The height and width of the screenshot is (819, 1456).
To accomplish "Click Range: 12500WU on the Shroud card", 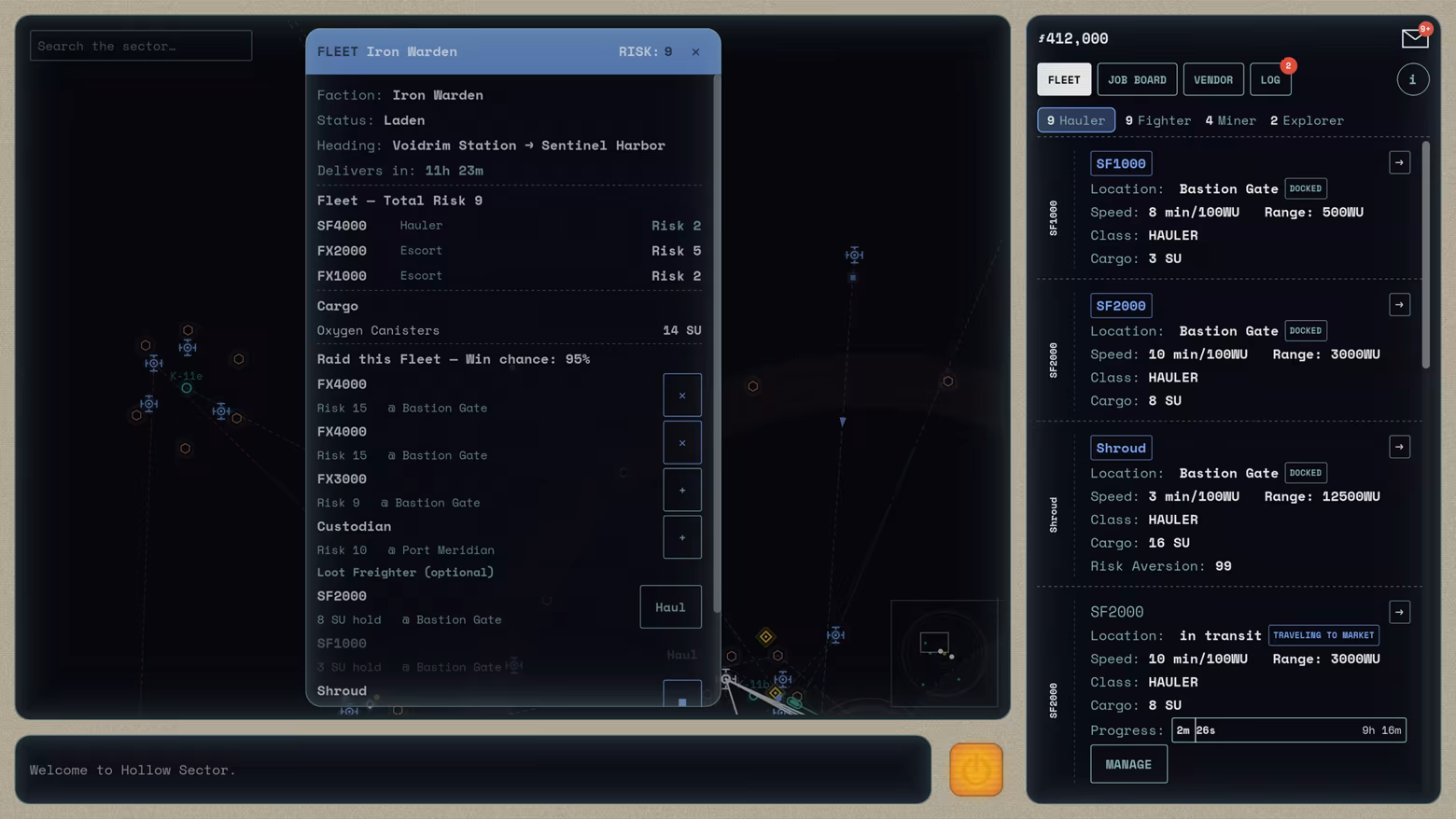I will 1322,496.
